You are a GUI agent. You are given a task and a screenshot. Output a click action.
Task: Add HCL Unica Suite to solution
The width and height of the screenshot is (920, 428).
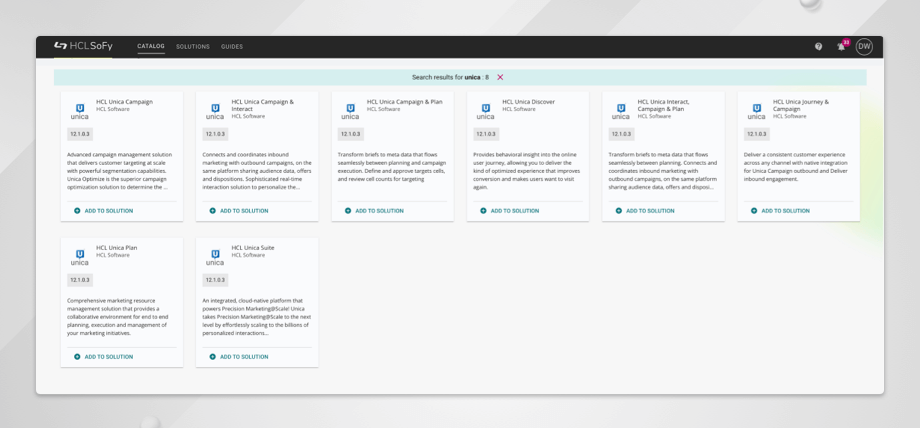click(x=239, y=357)
